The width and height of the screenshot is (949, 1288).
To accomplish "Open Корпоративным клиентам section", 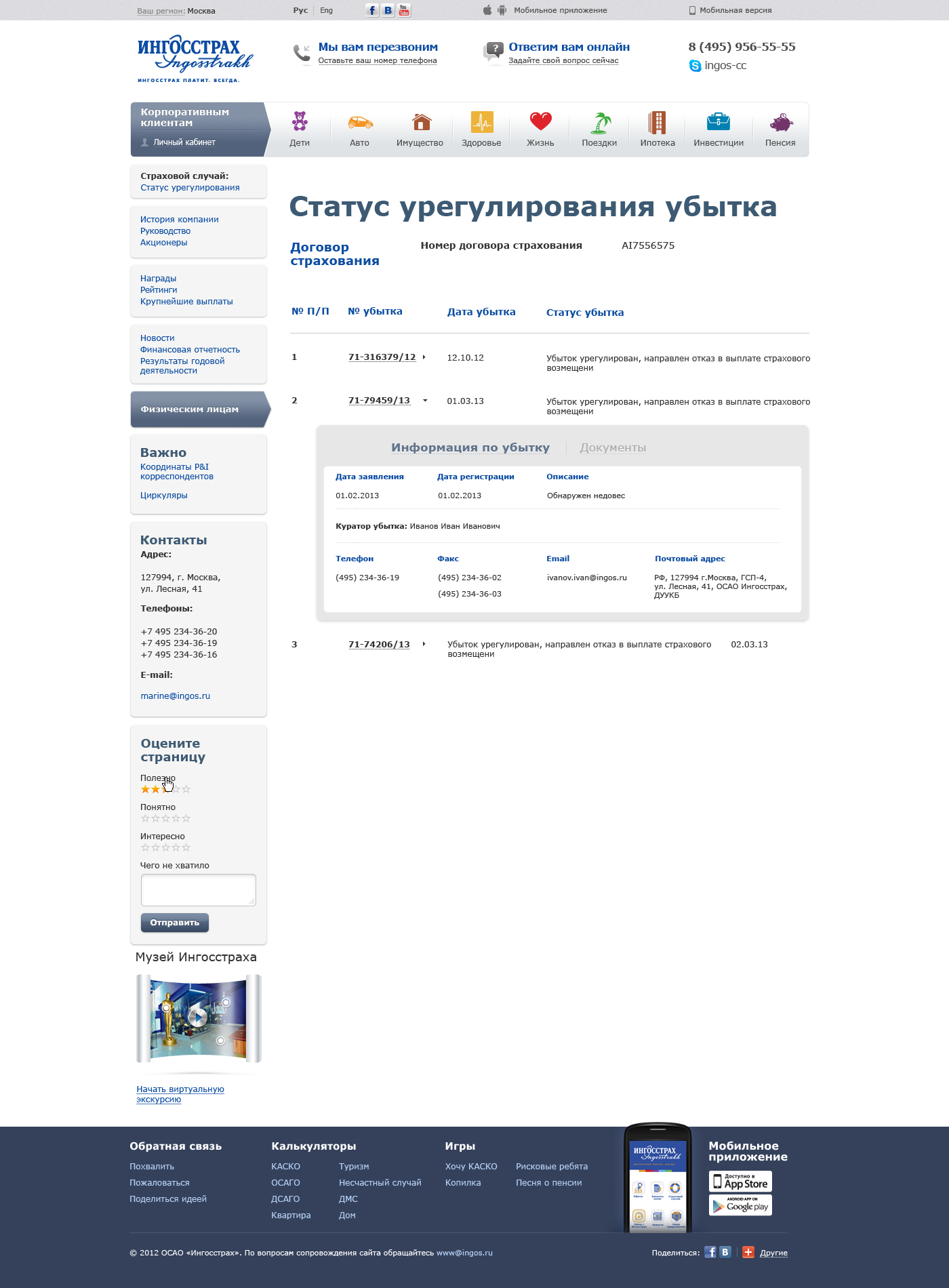I will coord(185,117).
